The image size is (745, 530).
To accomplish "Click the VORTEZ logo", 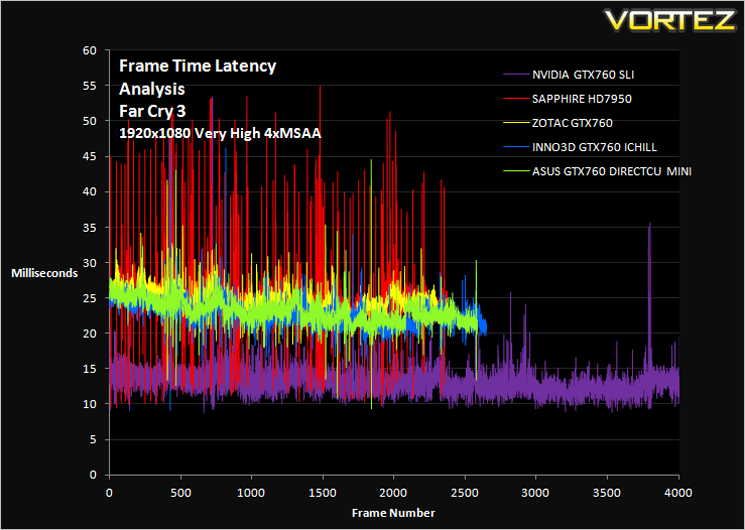I will point(669,20).
